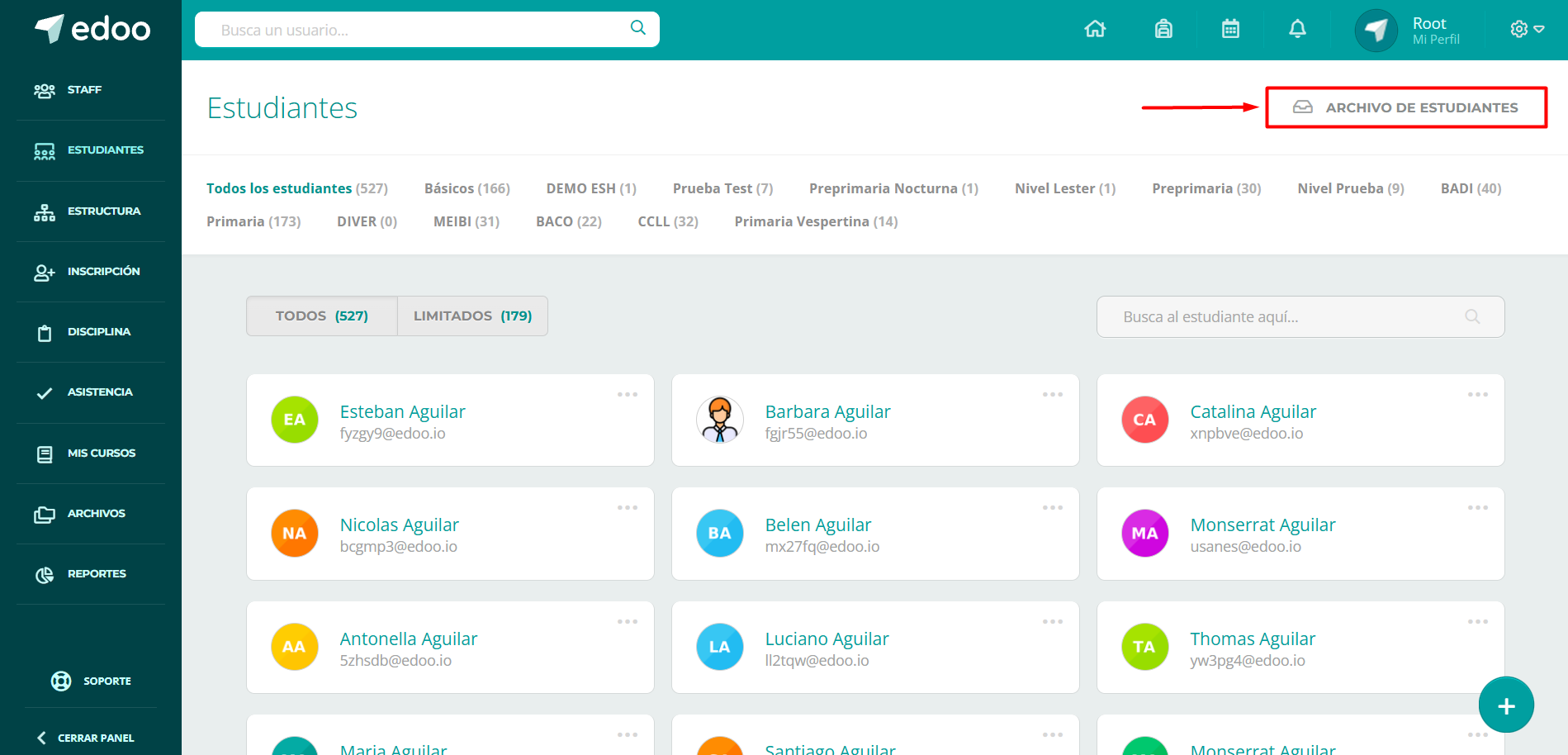Open the calendar icon in top bar
Viewport: 1568px width, 755px height.
click(1230, 29)
